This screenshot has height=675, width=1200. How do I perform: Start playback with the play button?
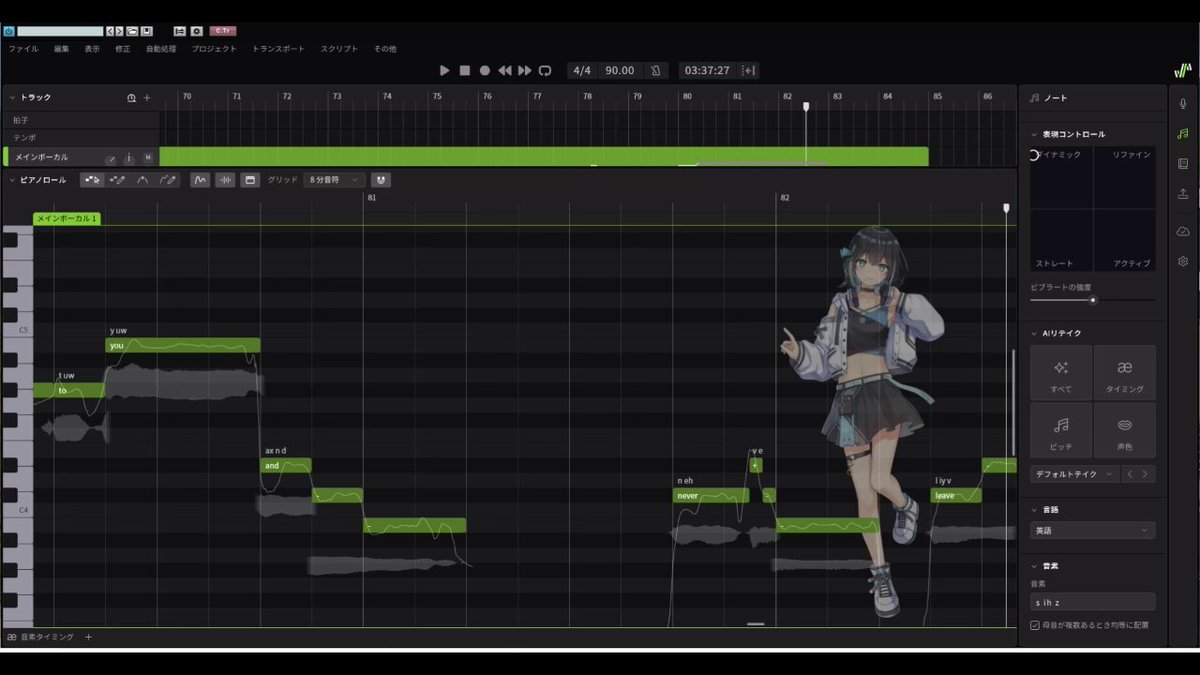pyautogui.click(x=445, y=70)
